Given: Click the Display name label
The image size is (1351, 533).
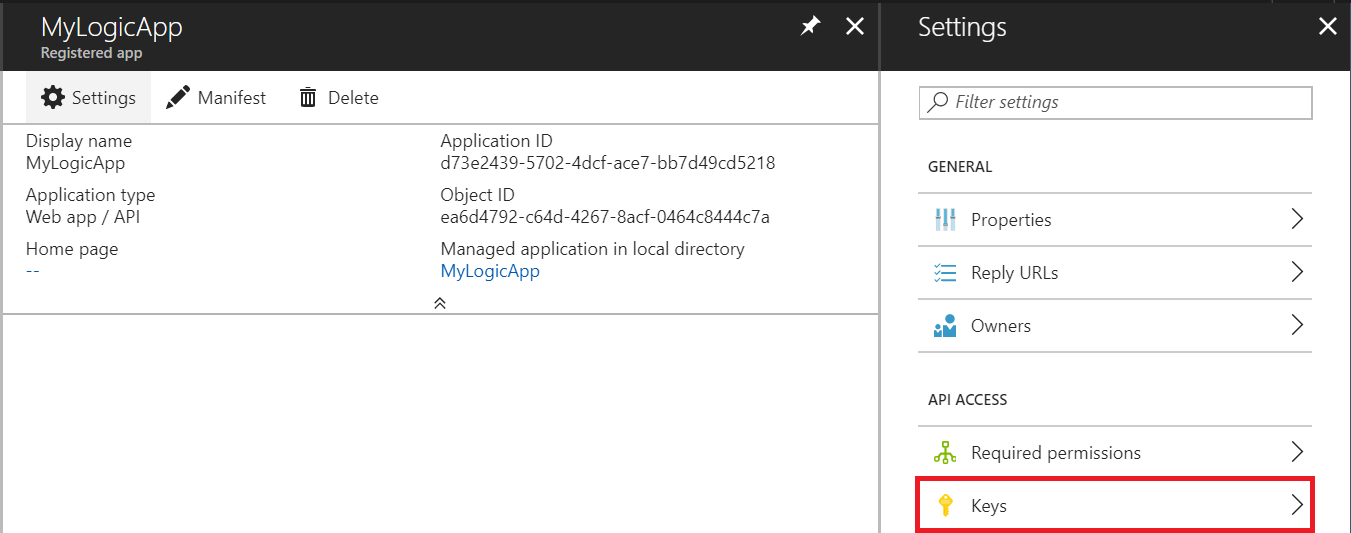Looking at the screenshot, I should coord(79,141).
